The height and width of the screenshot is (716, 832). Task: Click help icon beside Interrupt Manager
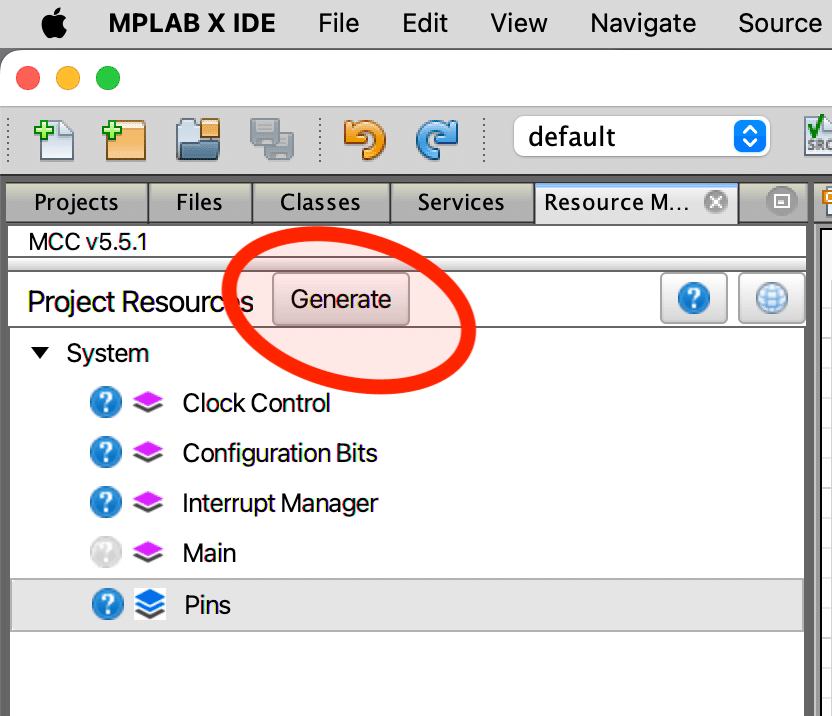coord(106,502)
